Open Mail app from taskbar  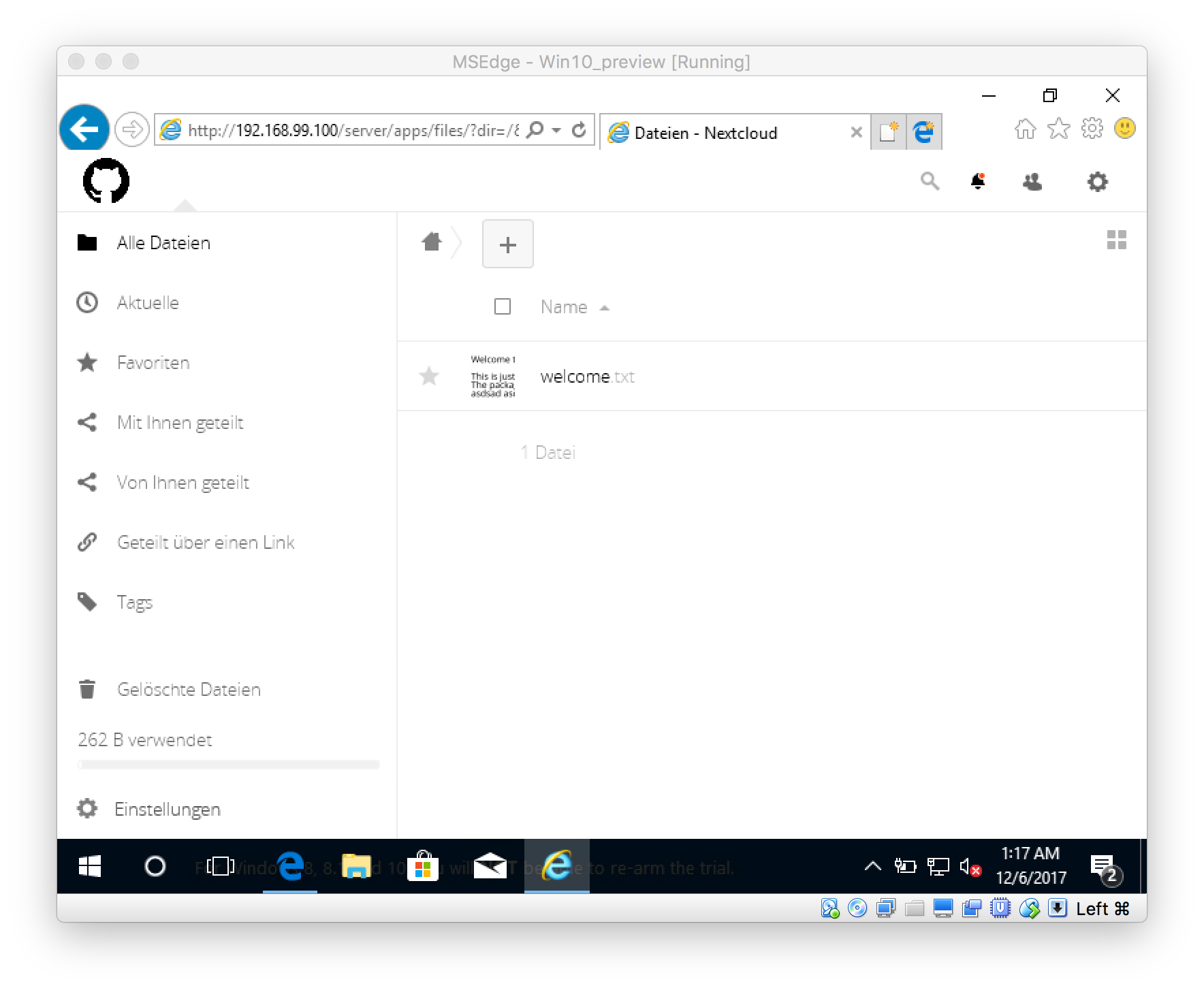(489, 867)
